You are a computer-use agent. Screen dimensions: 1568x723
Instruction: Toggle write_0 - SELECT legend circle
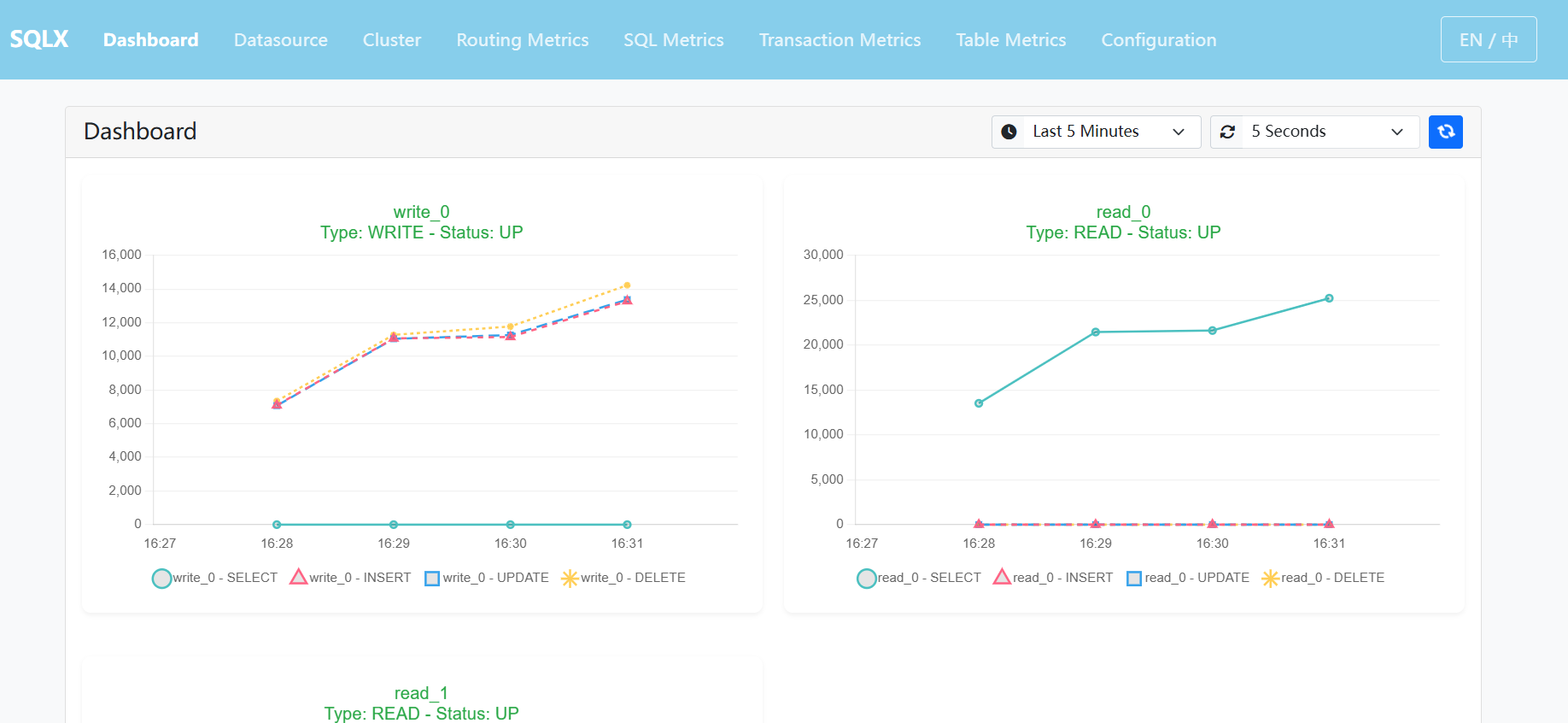[161, 579]
